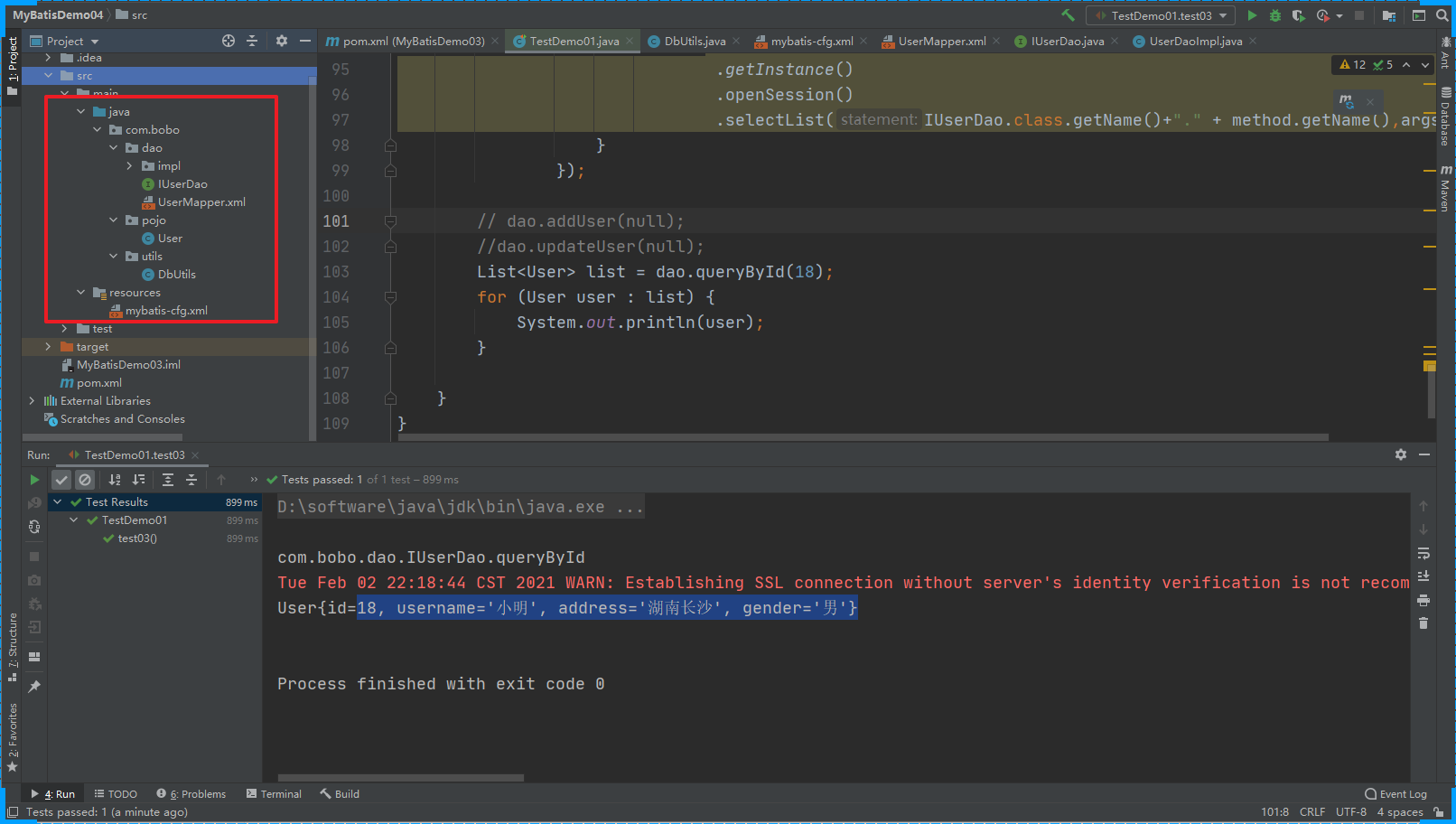
Task: Click the Run panel layout icon
Action: (x=34, y=657)
